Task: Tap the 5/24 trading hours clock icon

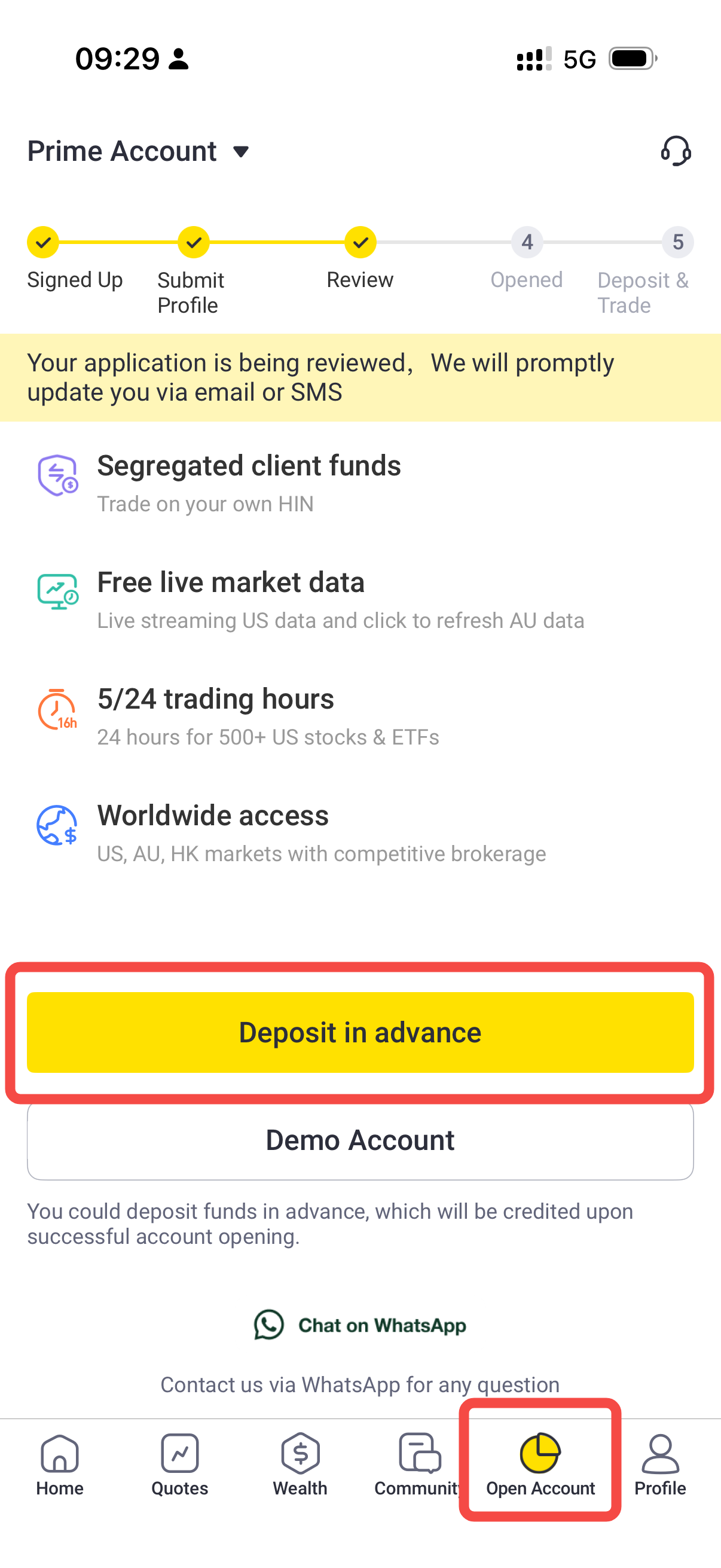Action: 57,709
